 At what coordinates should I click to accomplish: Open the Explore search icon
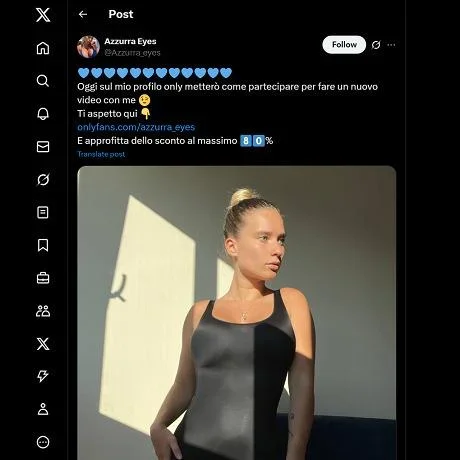tap(43, 81)
